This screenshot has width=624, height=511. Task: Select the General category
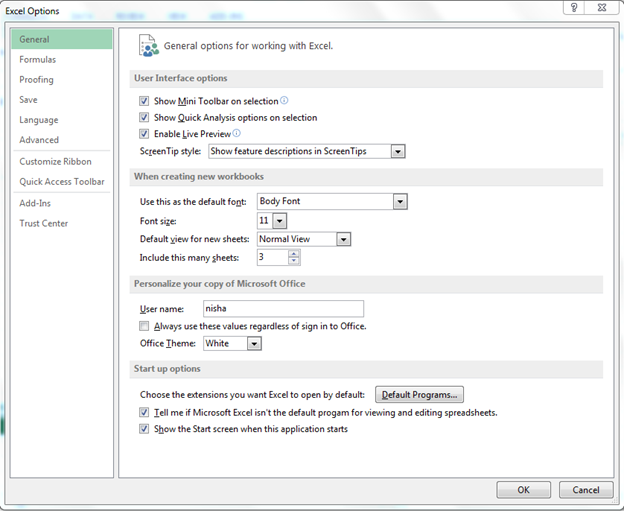click(x=62, y=39)
